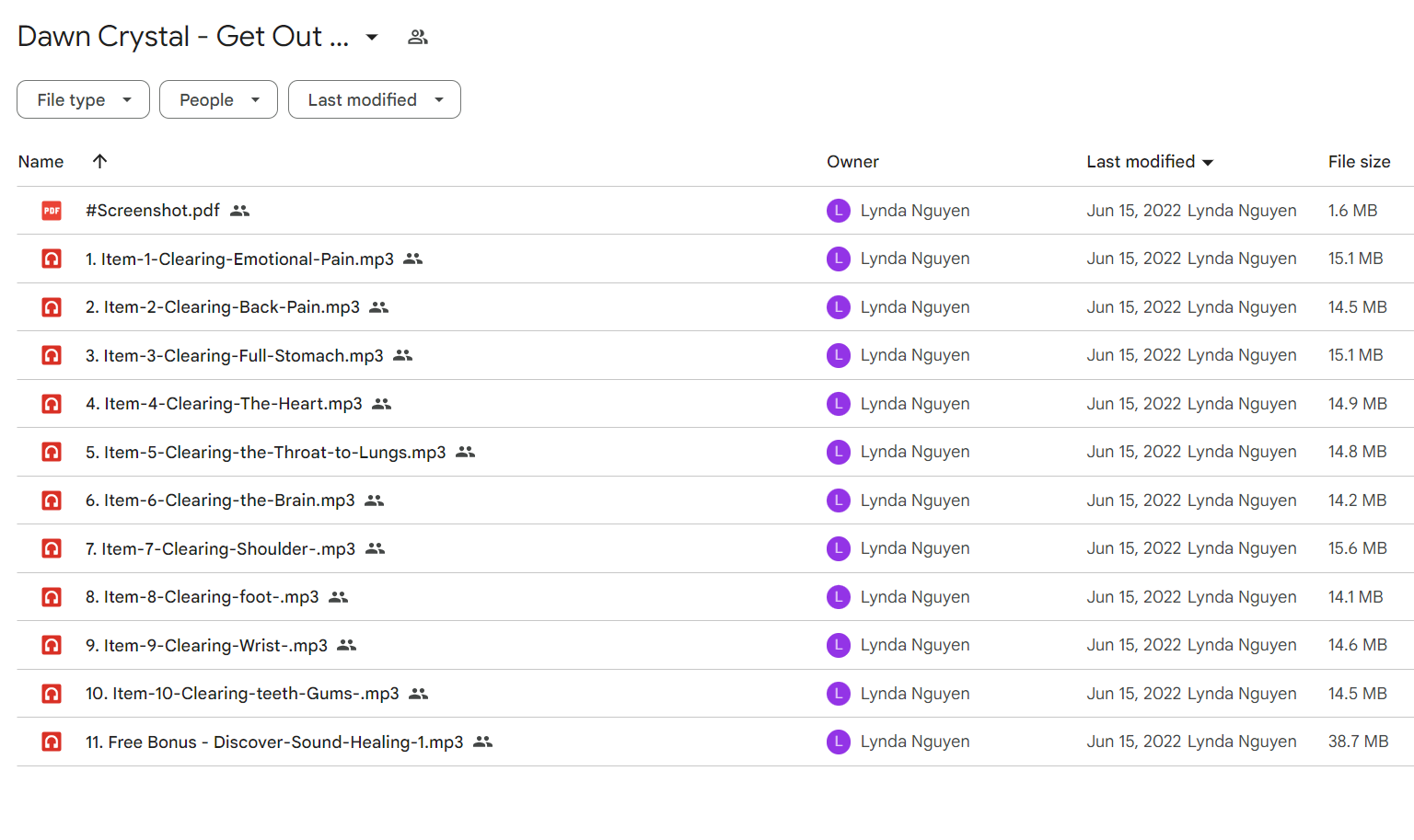Click the shared icon next to Item-10-Clearing-teeth-Gums-.mp3
Image resolution: width=1414 pixels, height=840 pixels.
coord(419,694)
